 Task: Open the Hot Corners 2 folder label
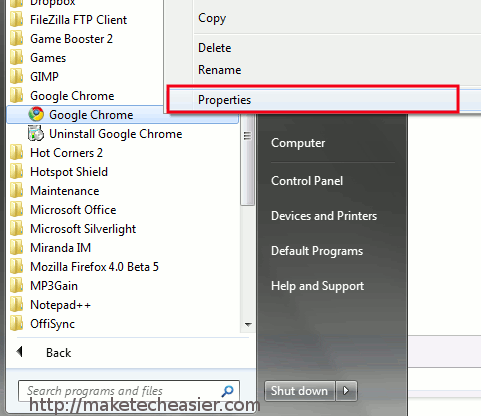click(x=66, y=153)
